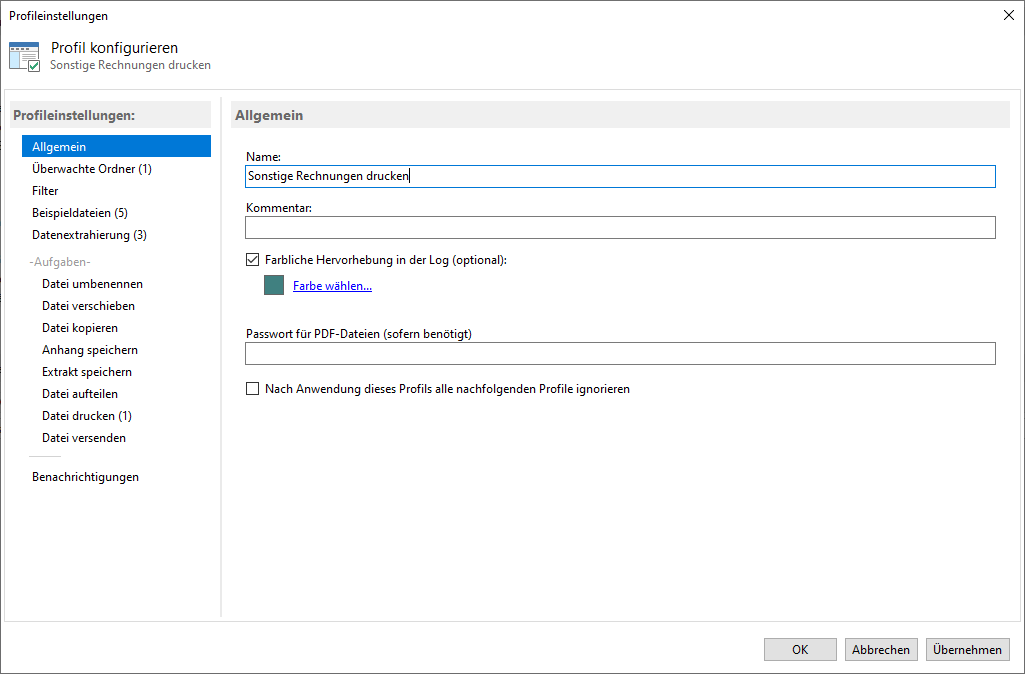Open Datenextrahierung (3) settings
Viewport: 1025px width, 674px height.
89,235
